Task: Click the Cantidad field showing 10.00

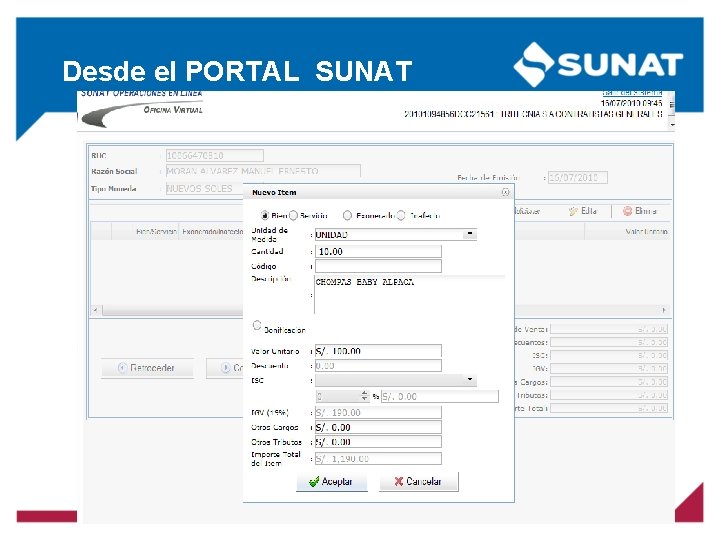Action: 378,251
